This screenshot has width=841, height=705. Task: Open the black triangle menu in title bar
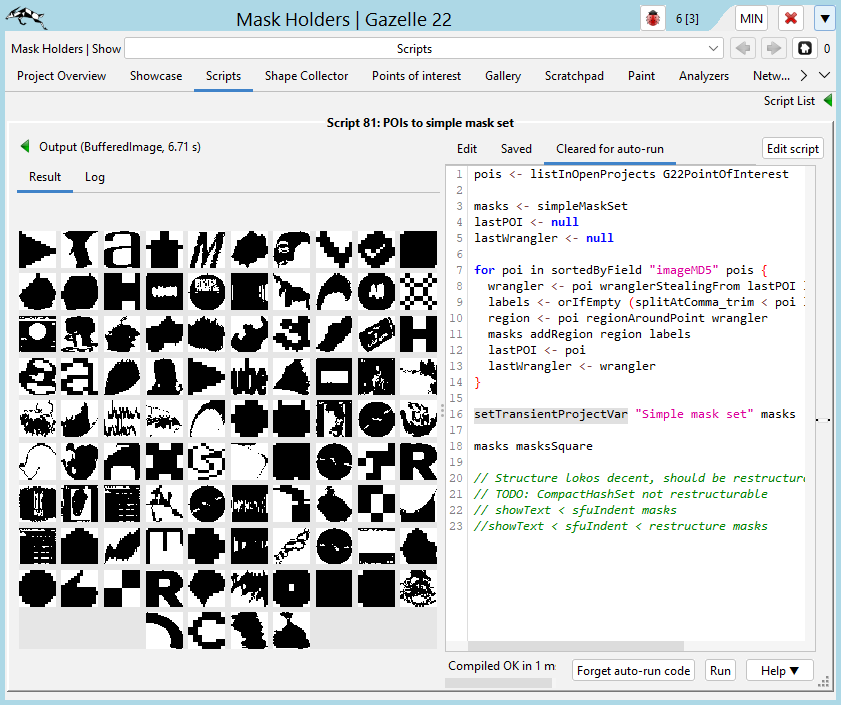tap(824, 19)
